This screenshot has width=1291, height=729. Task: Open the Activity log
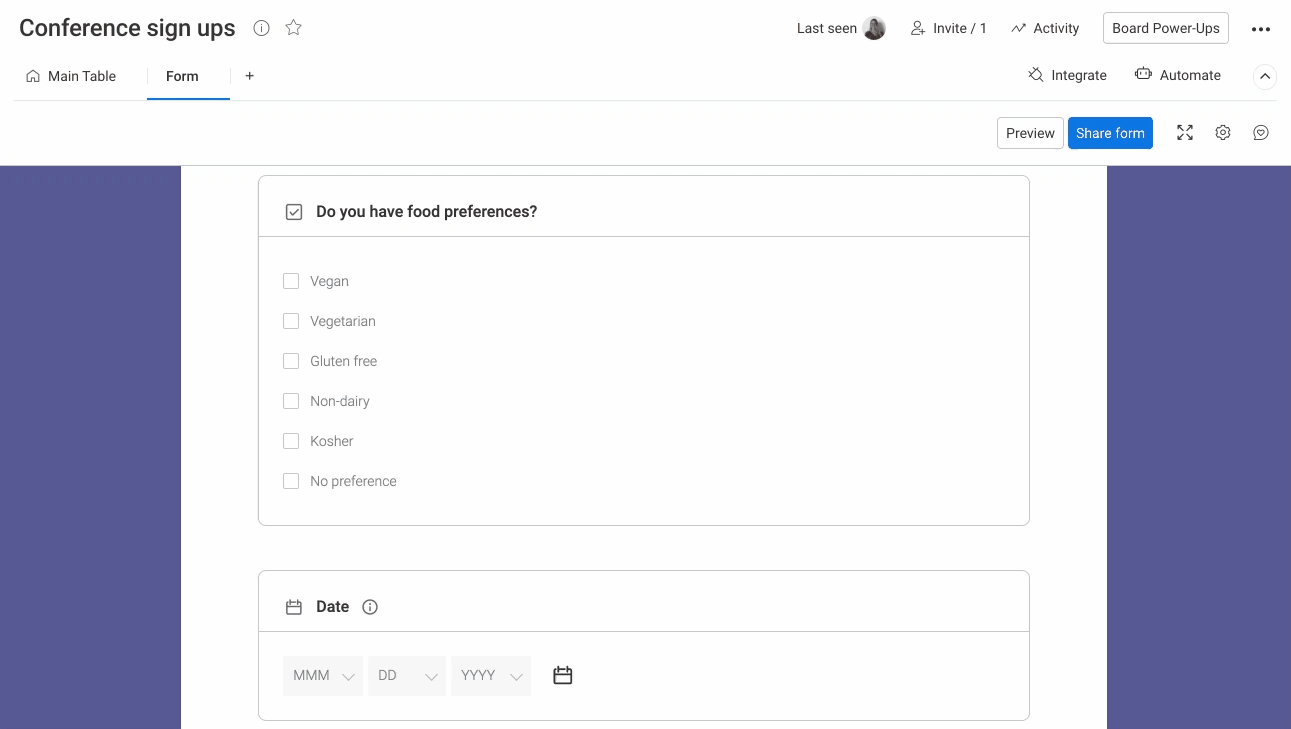point(1045,28)
